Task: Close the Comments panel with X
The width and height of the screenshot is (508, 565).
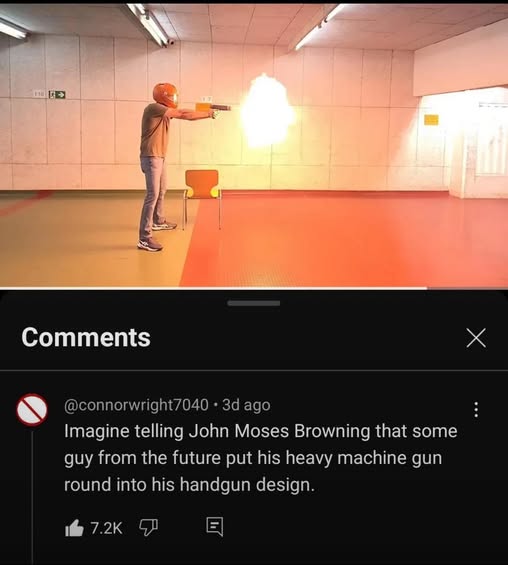Action: (476, 338)
